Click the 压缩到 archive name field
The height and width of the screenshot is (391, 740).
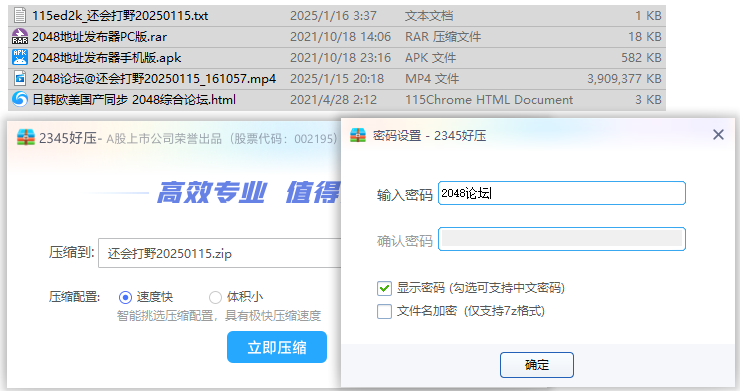[x=220, y=253]
